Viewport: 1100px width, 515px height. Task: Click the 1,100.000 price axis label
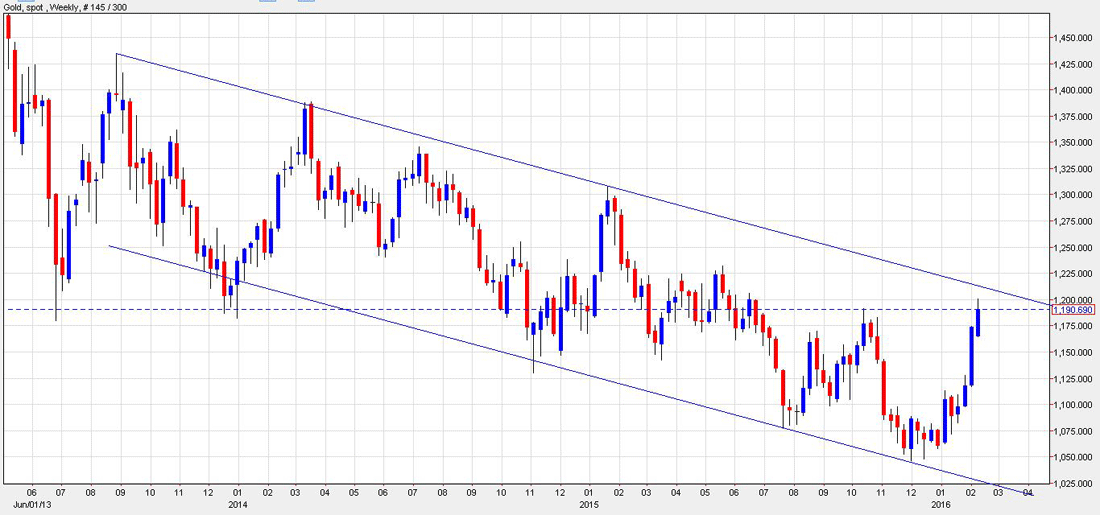(x=1073, y=405)
